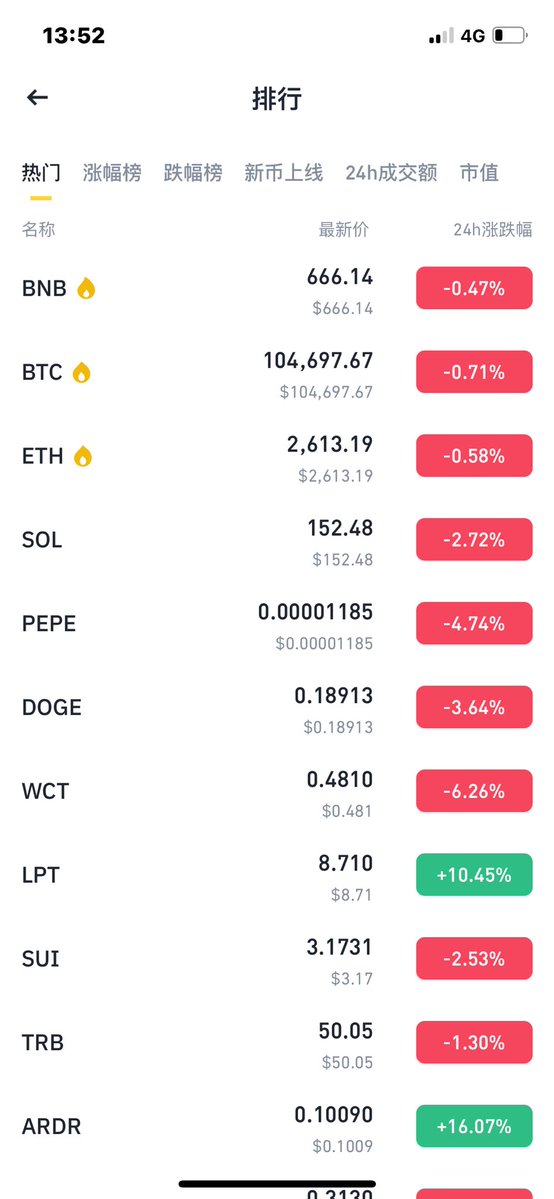The image size is (554, 1199).
Task: Tap LPT's green +10.45% badge
Action: (474, 874)
